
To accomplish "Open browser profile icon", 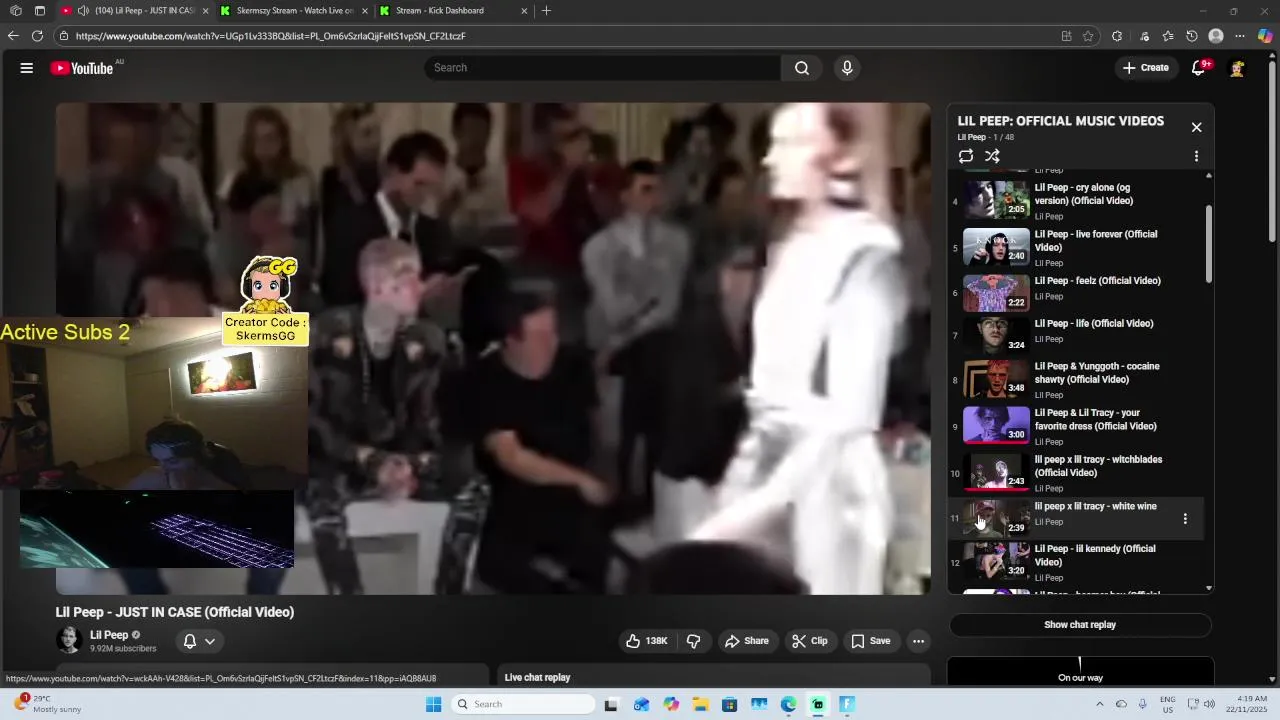I will point(1216,36).
